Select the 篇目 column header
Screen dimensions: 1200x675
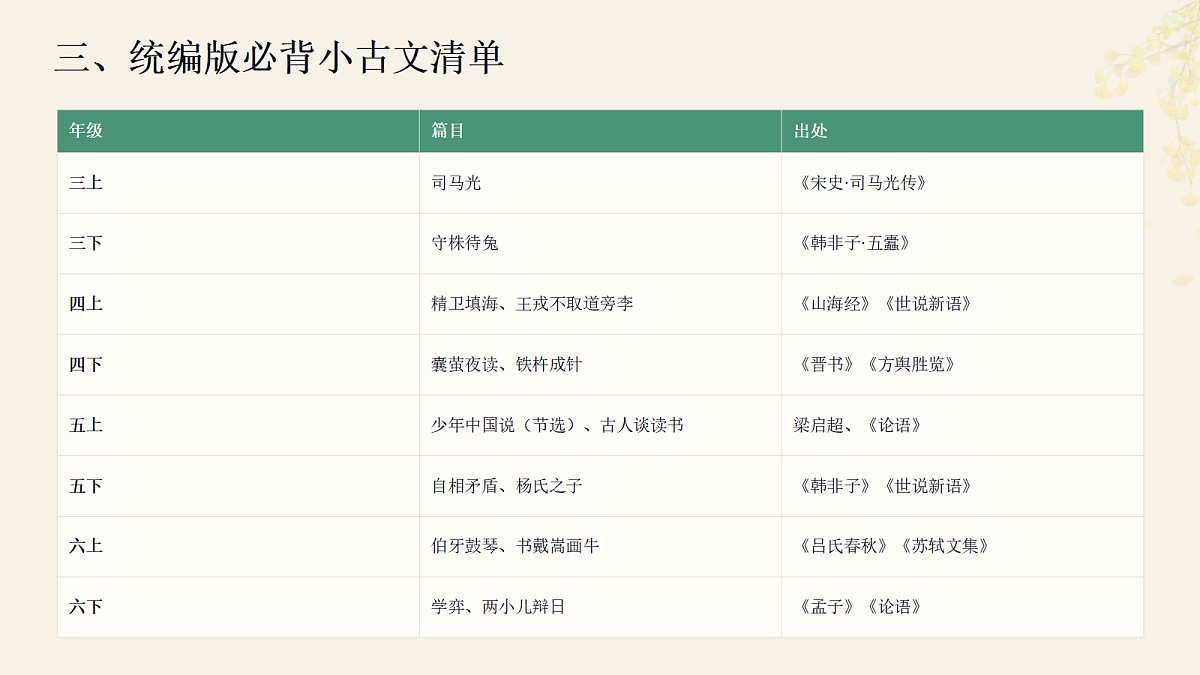pyautogui.click(x=600, y=131)
